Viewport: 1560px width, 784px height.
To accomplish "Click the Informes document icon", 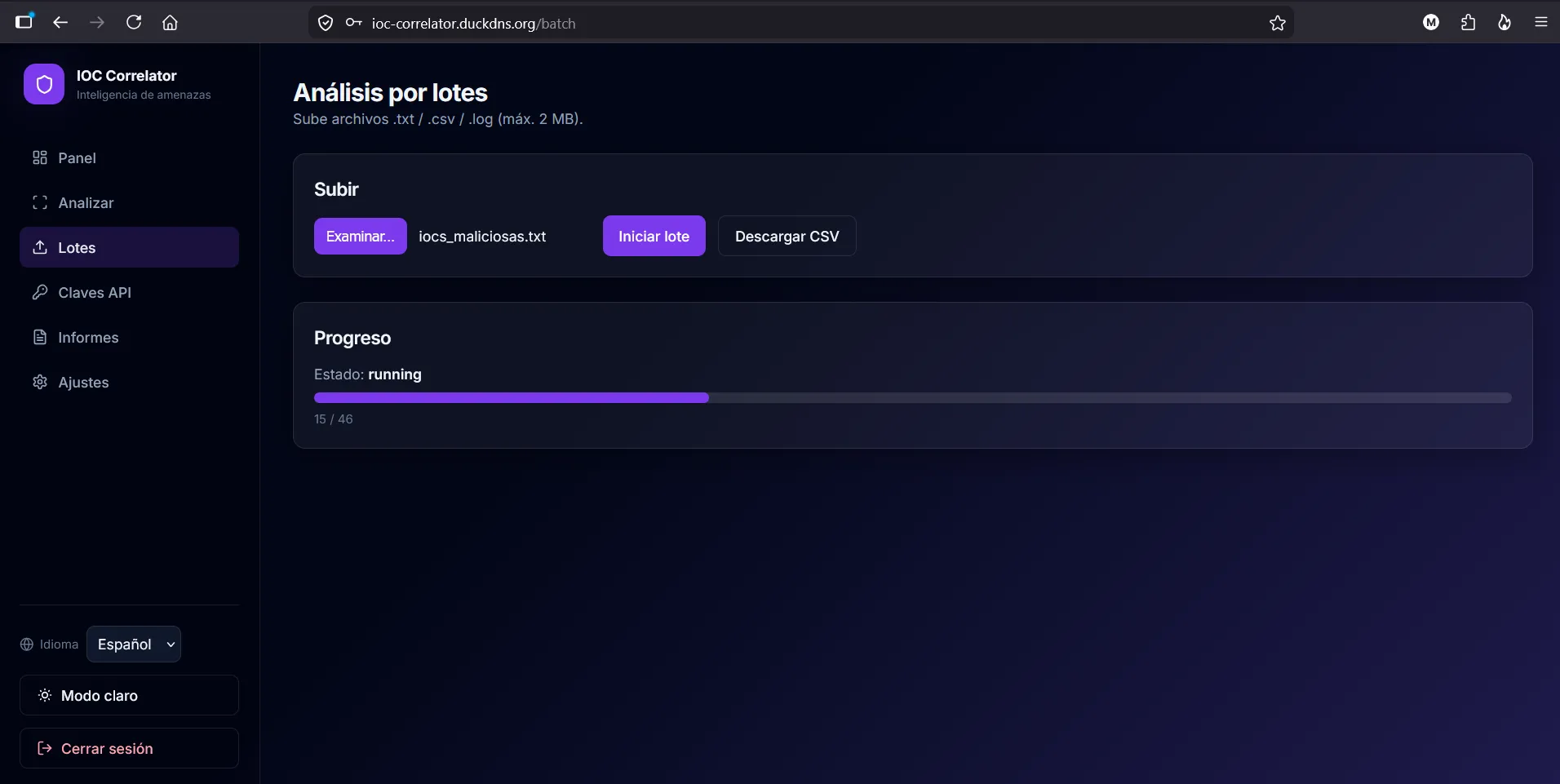I will [x=40, y=337].
